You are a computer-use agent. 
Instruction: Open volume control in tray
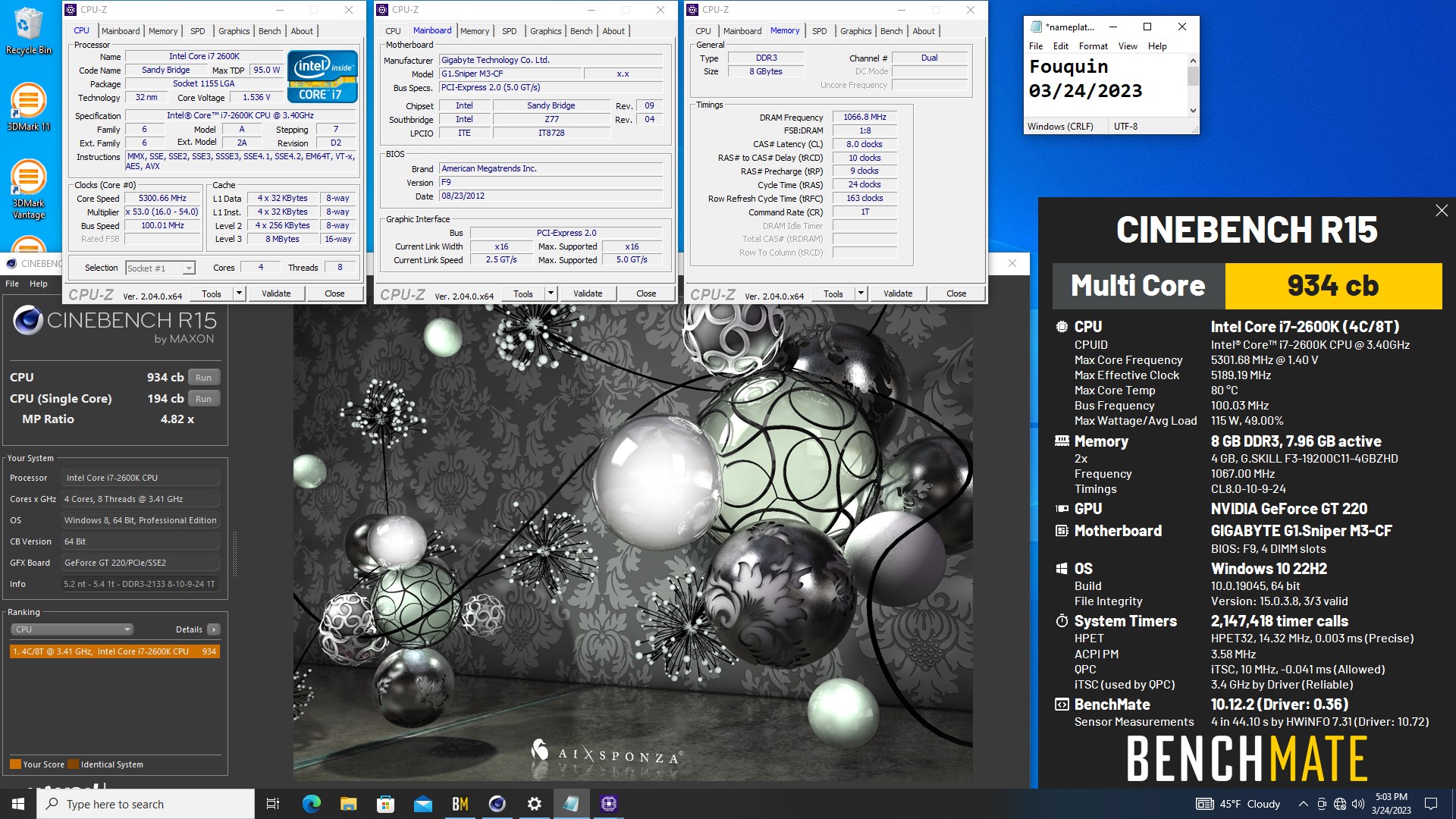pos(1358,804)
